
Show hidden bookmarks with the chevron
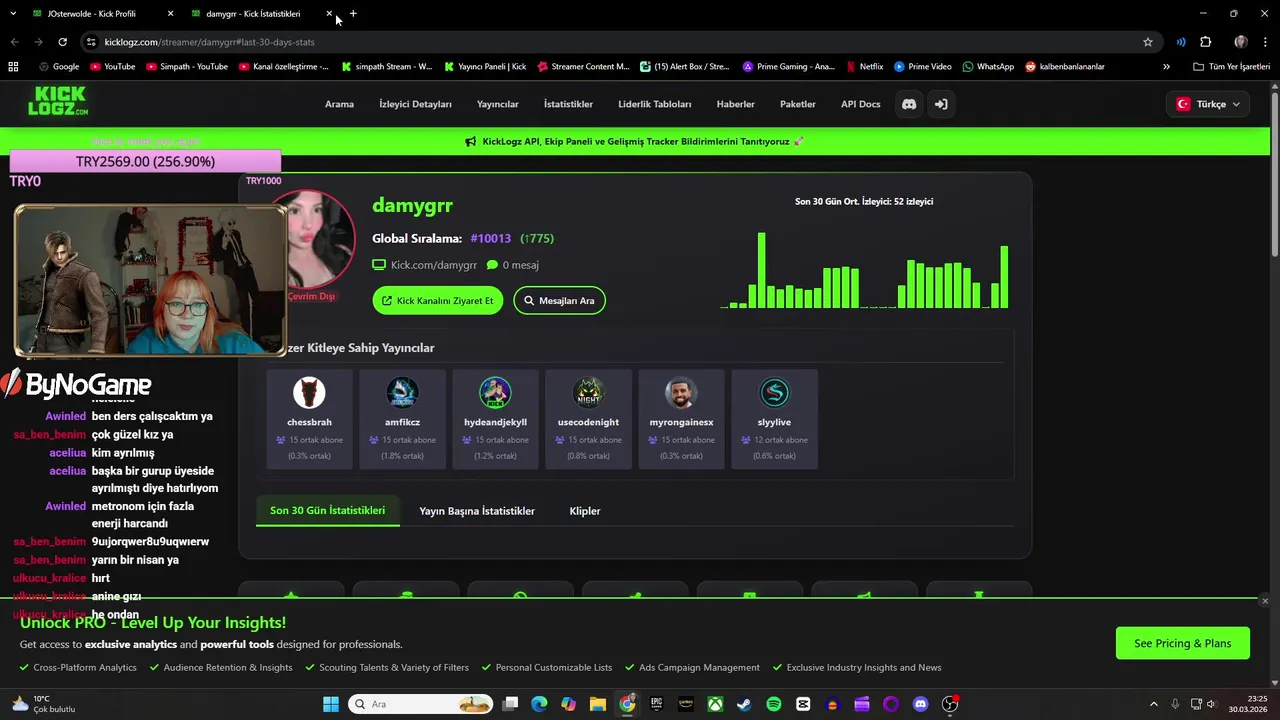[1166, 67]
